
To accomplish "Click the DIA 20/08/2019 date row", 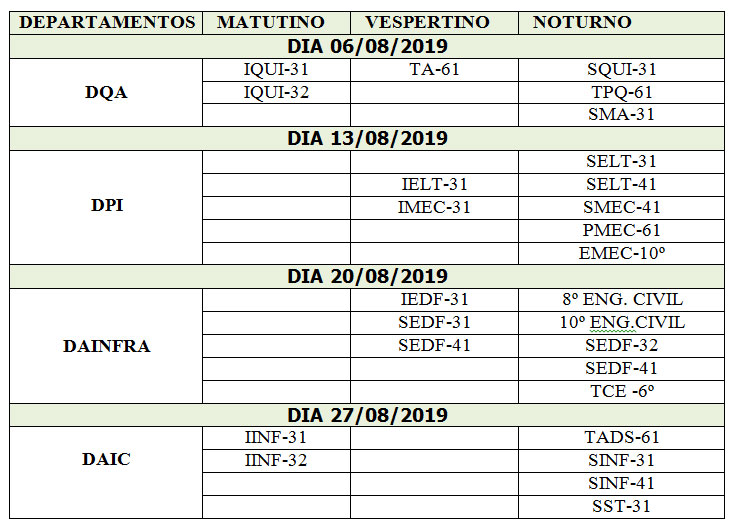I will pos(367,276).
